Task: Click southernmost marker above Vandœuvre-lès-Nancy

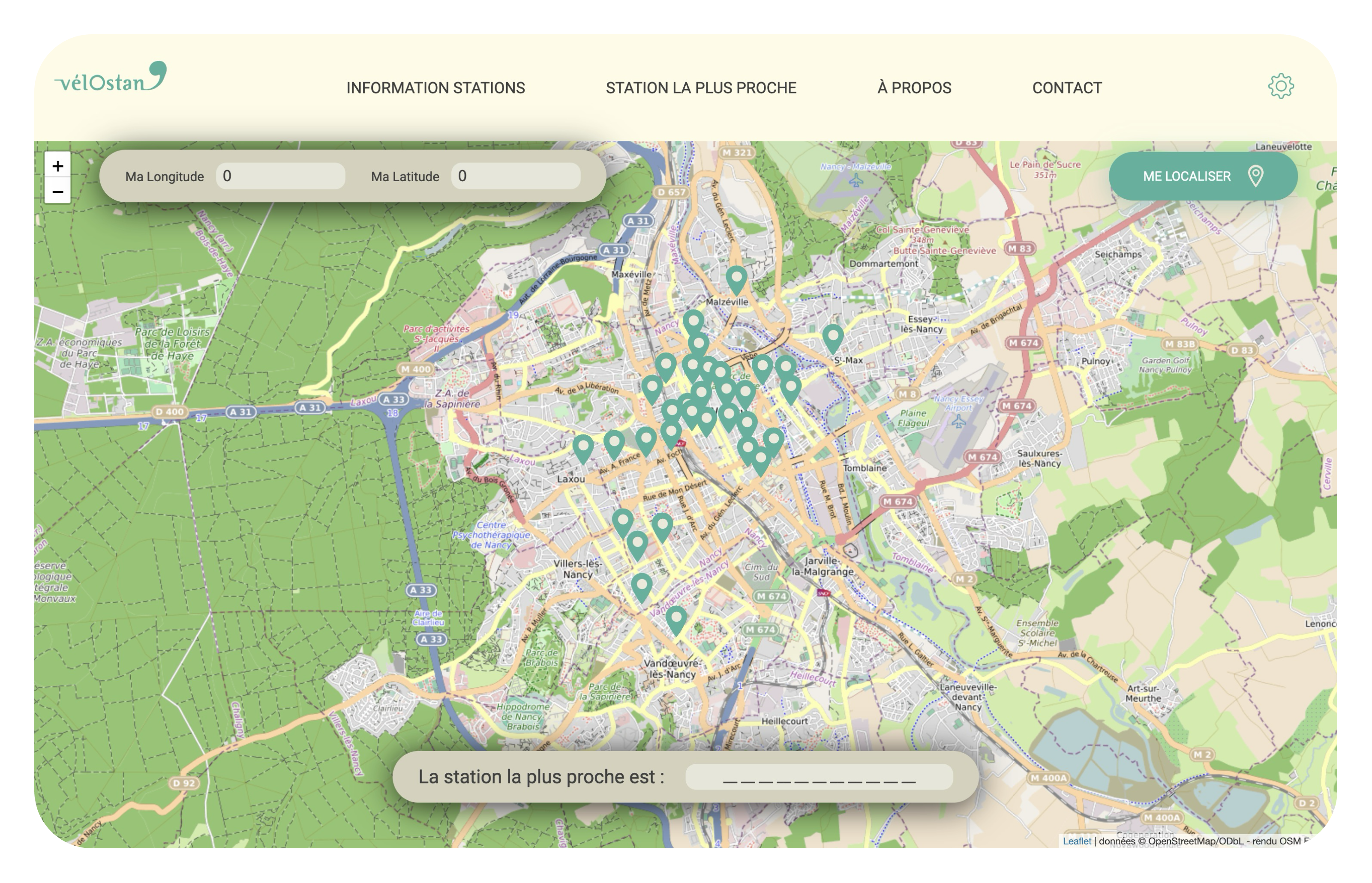Action: click(676, 620)
